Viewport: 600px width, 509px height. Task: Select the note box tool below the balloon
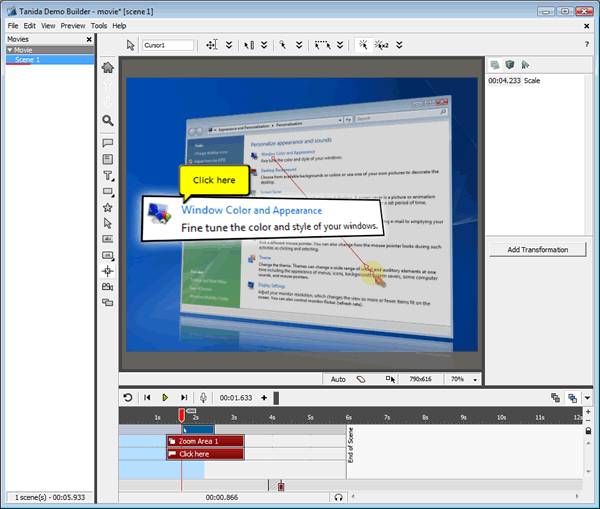pyautogui.click(x=108, y=159)
